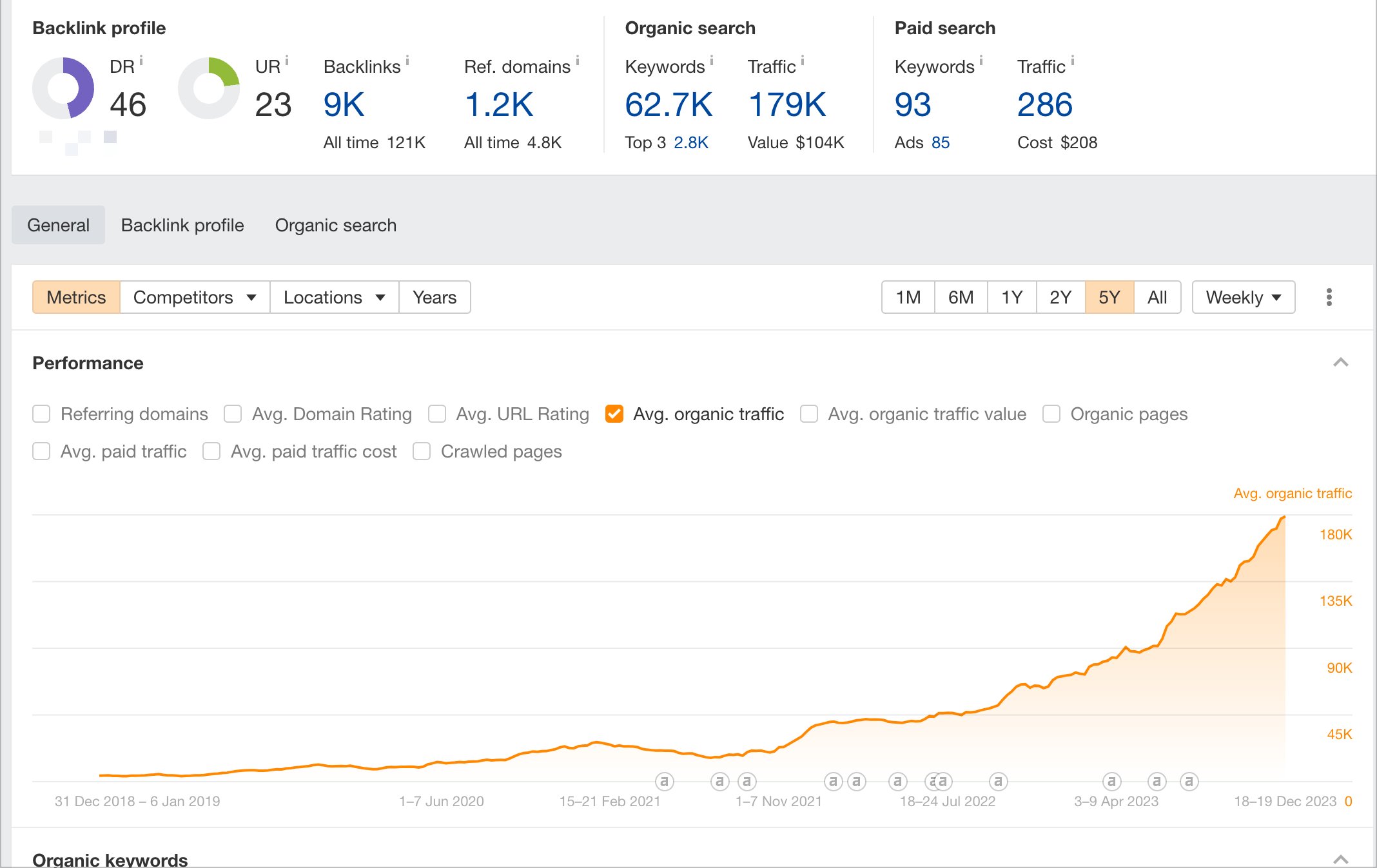Open the 9K backlinks link
The width and height of the screenshot is (1377, 868).
pos(344,104)
